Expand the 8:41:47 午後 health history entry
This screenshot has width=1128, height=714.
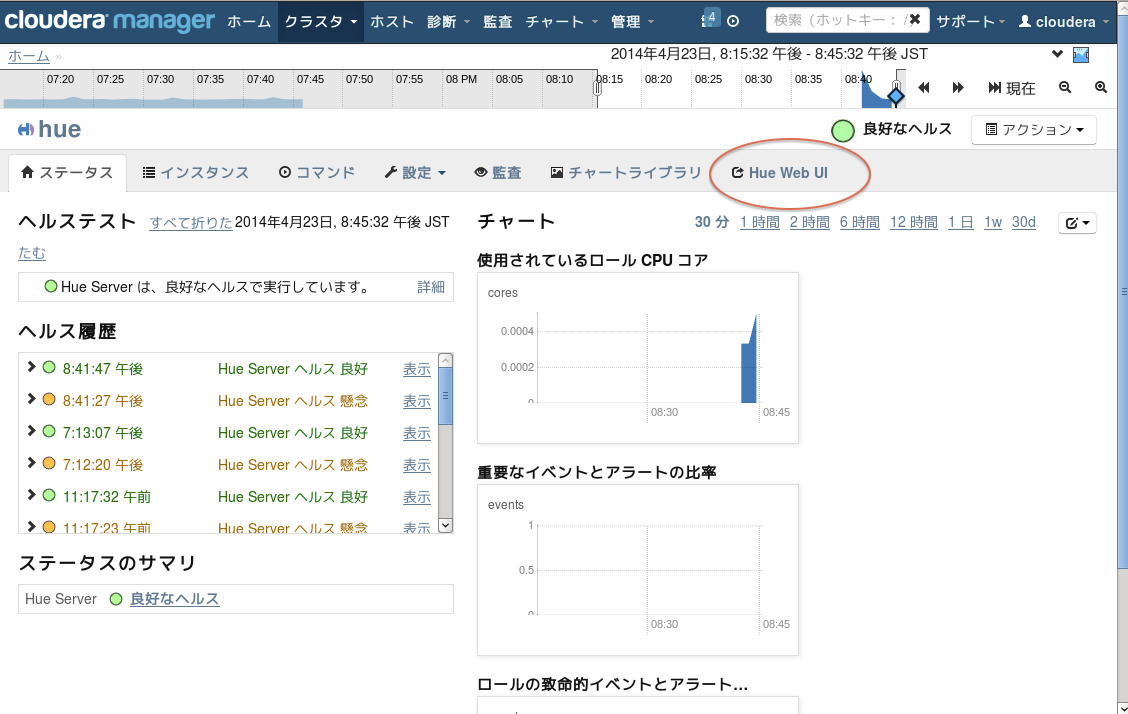point(32,367)
